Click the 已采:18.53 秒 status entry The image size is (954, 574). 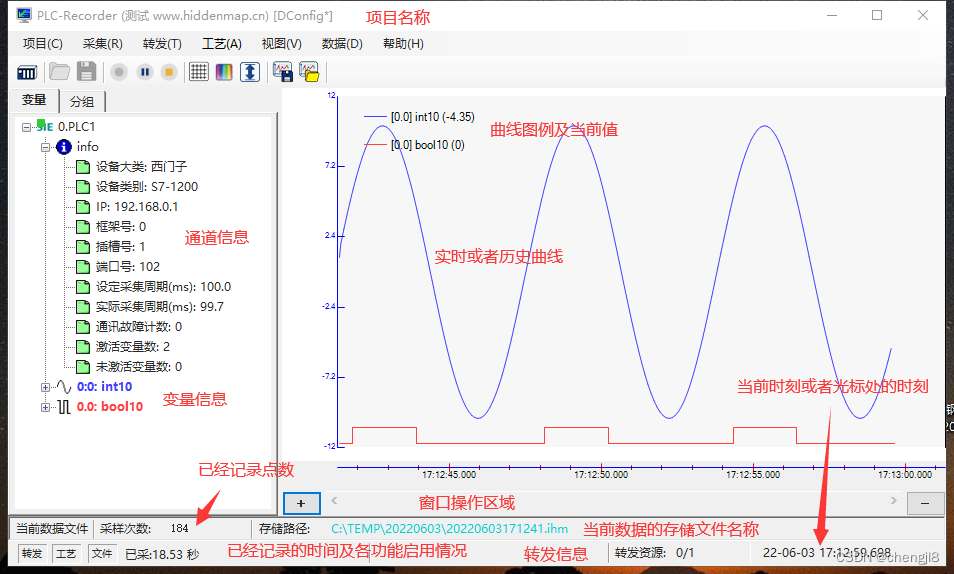[x=162, y=555]
